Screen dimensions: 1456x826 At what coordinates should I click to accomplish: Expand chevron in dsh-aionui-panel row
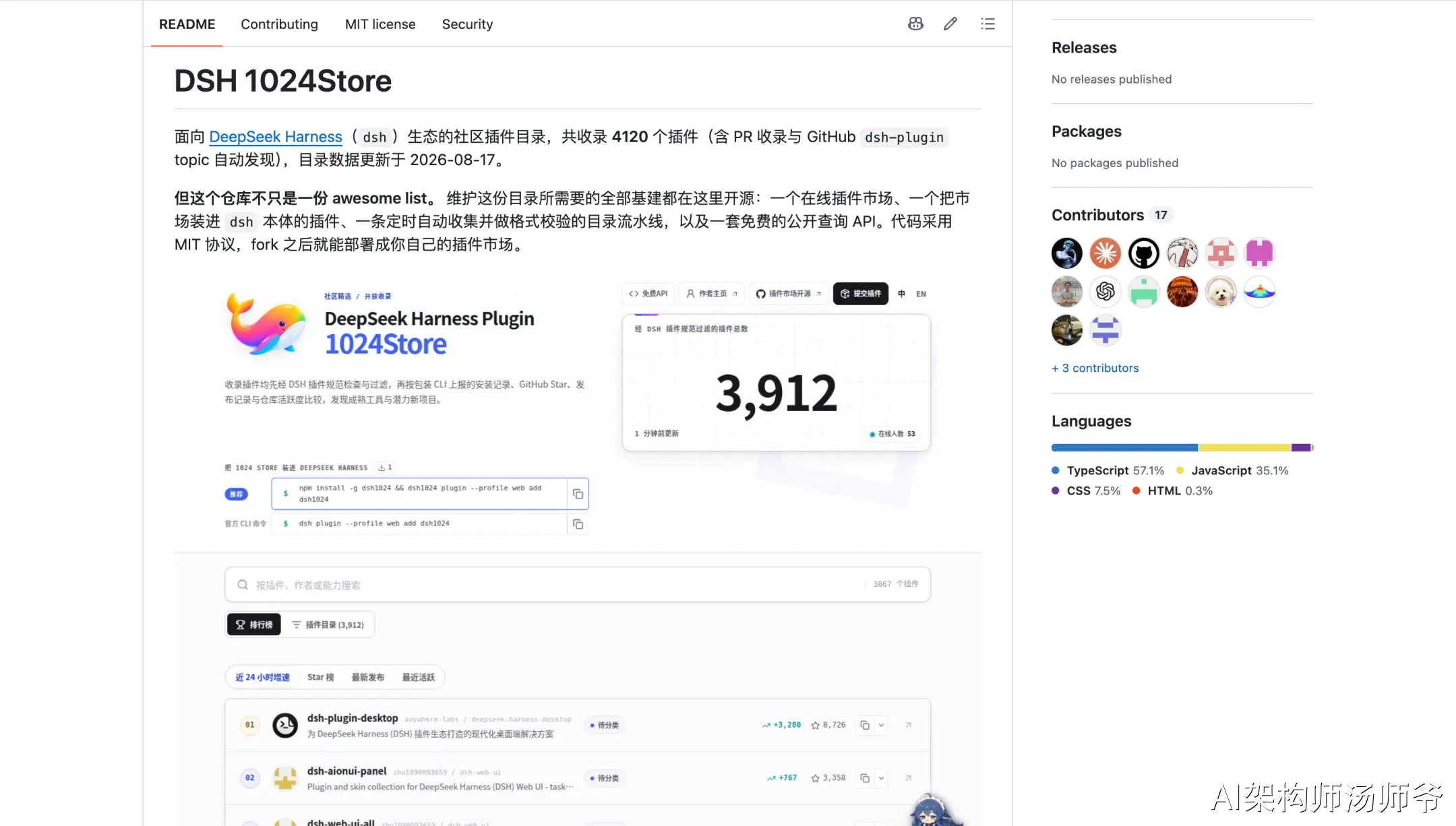[881, 778]
